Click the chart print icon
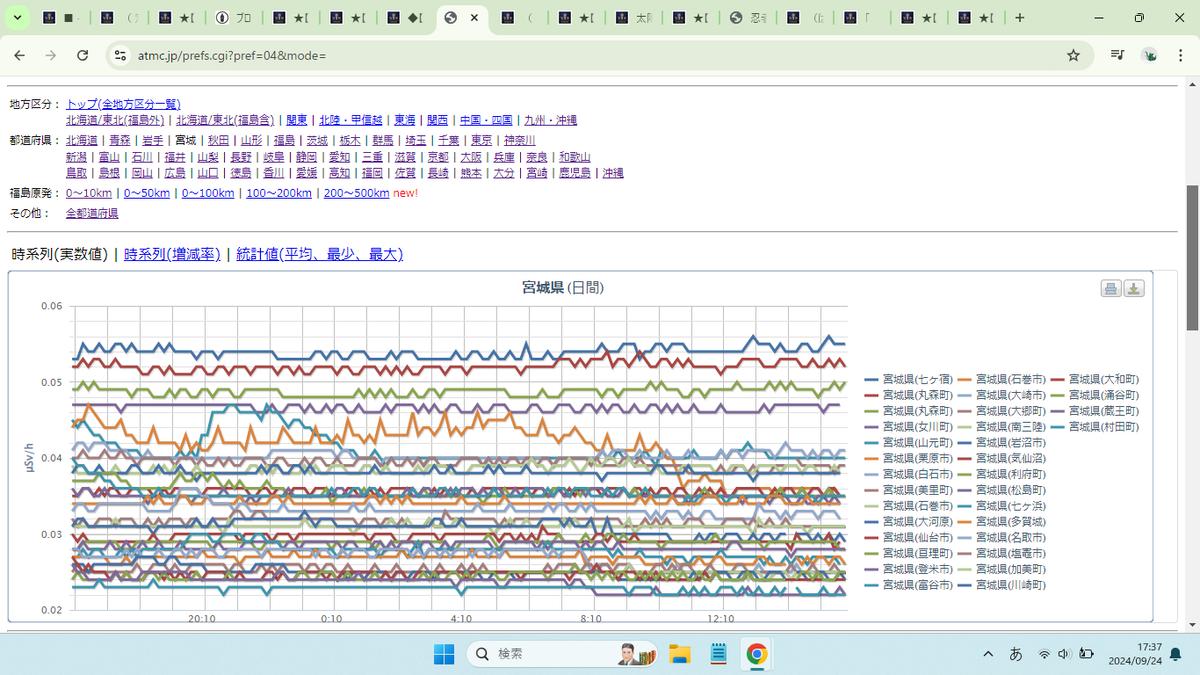 click(1110, 289)
